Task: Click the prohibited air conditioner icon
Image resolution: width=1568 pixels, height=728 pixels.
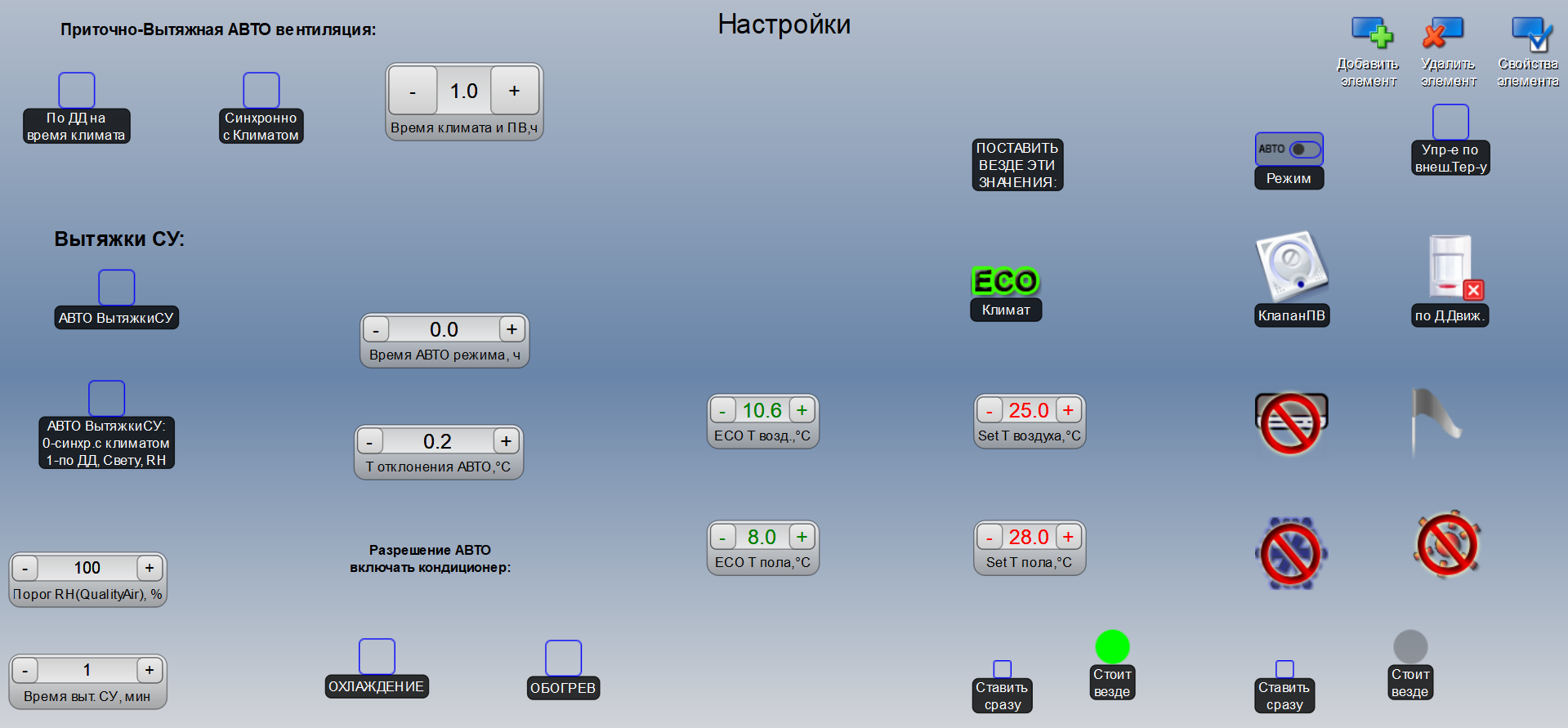Action: pyautogui.click(x=1291, y=422)
